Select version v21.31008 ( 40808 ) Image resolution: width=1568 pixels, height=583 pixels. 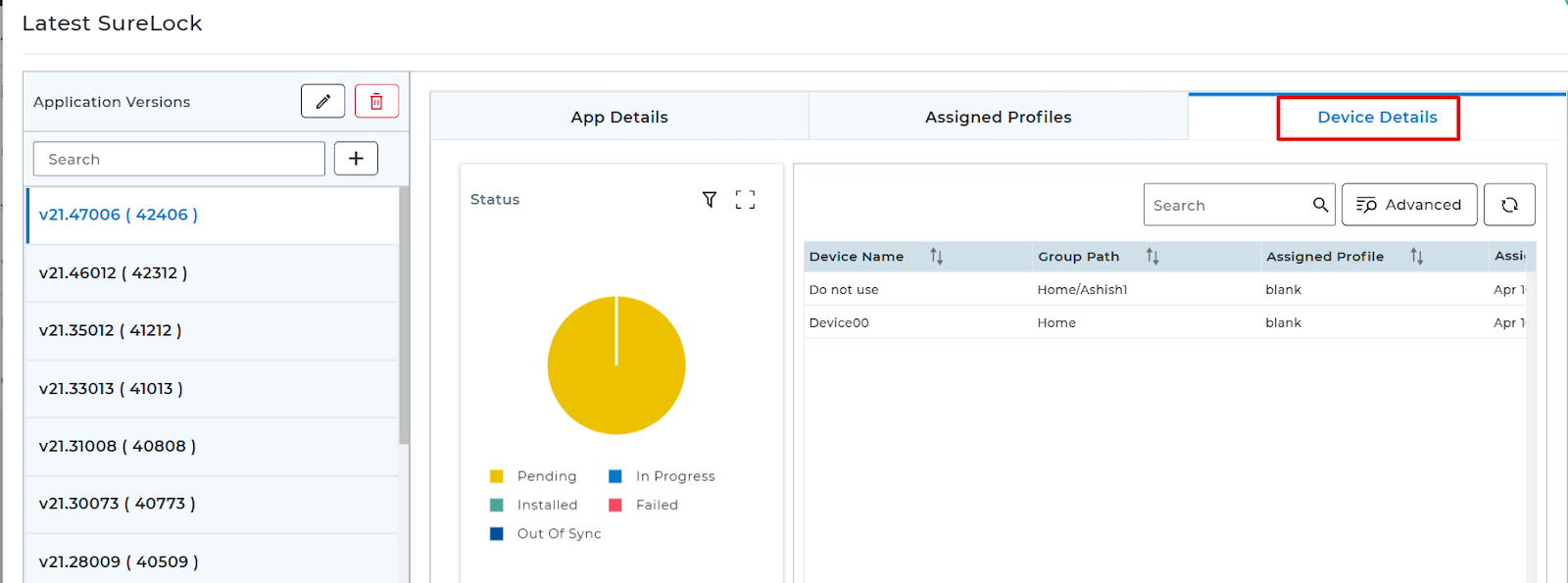[x=212, y=447]
